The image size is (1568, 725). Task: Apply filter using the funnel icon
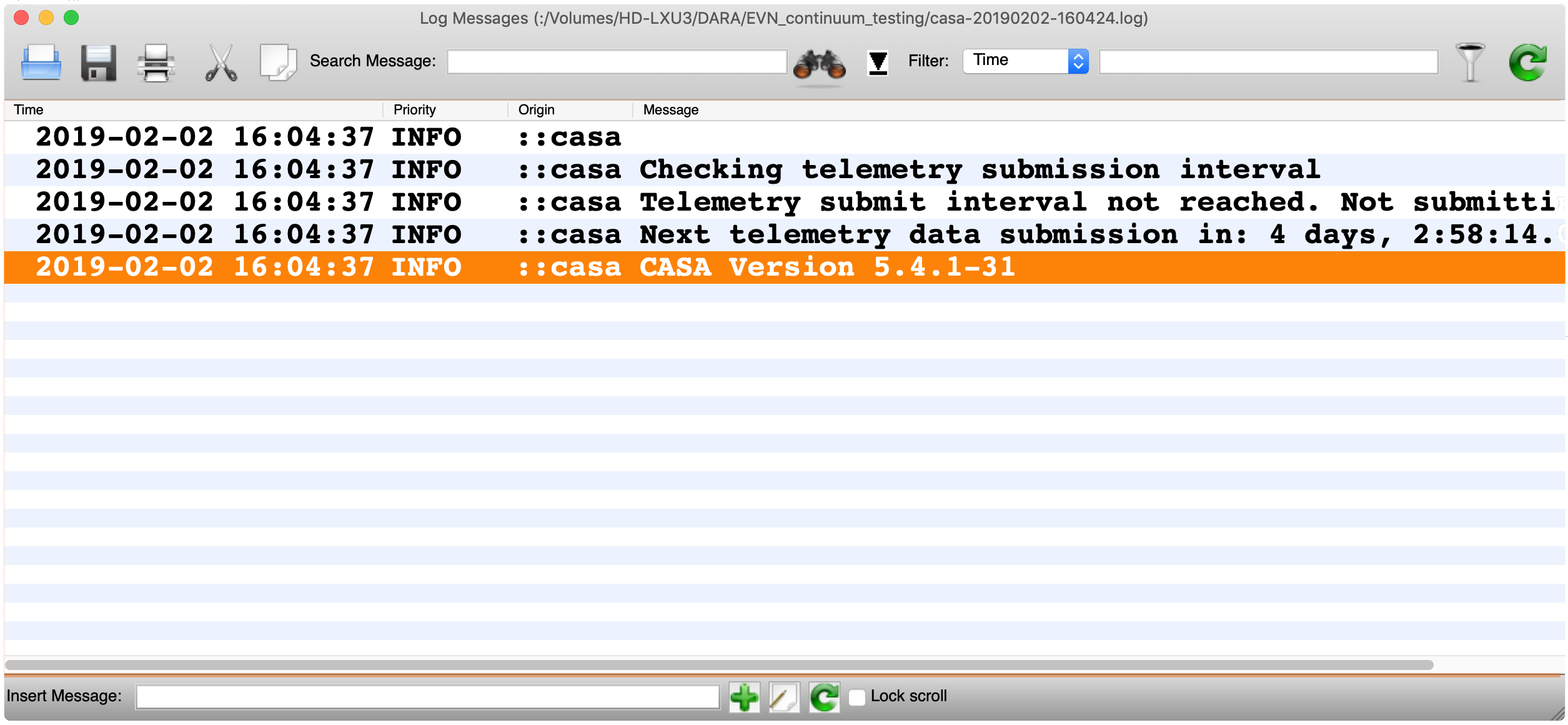(1471, 62)
